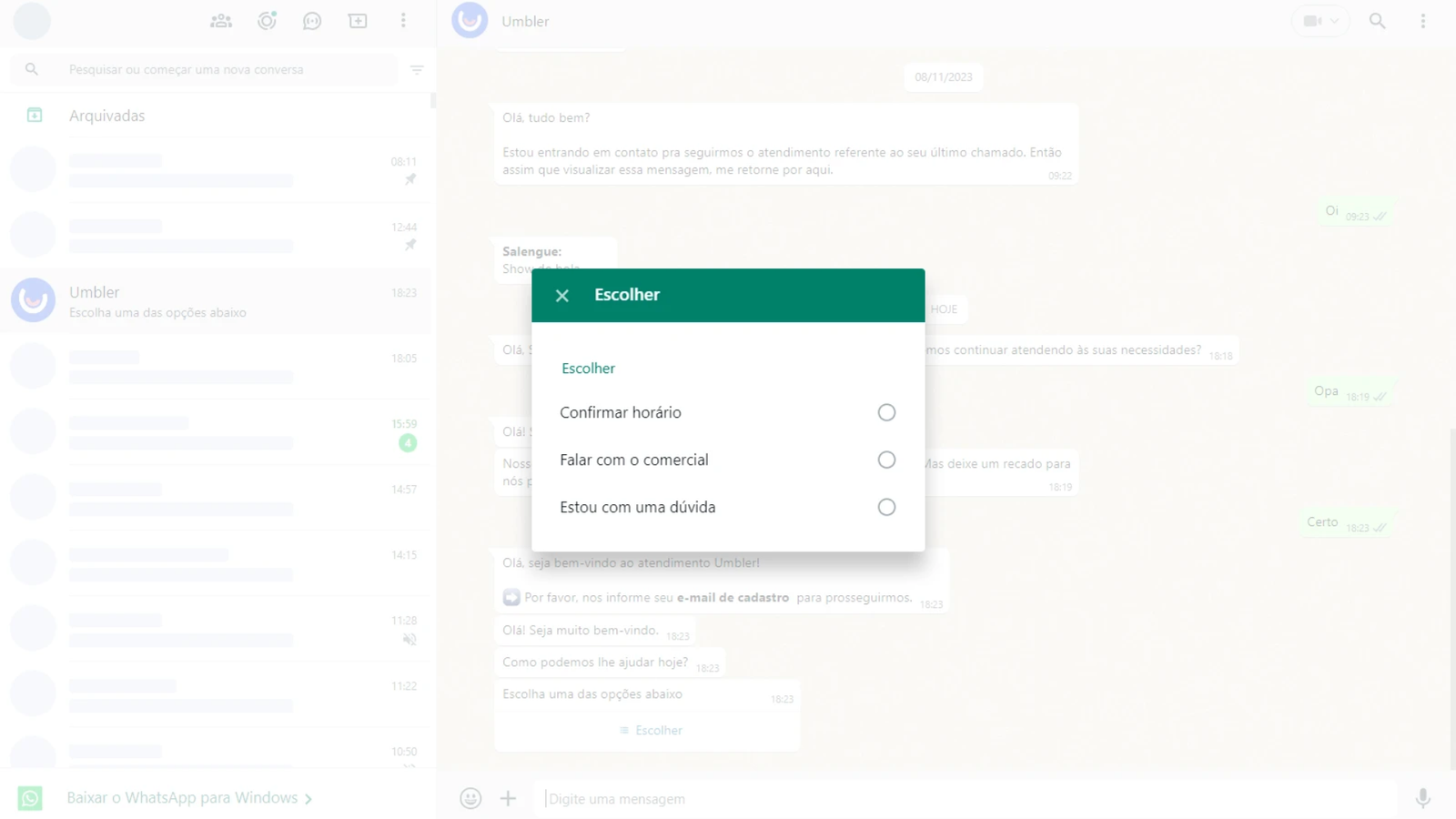Viewport: 1456px width, 819px height.
Task: Start a new chat via the plus icon
Action: (358, 21)
